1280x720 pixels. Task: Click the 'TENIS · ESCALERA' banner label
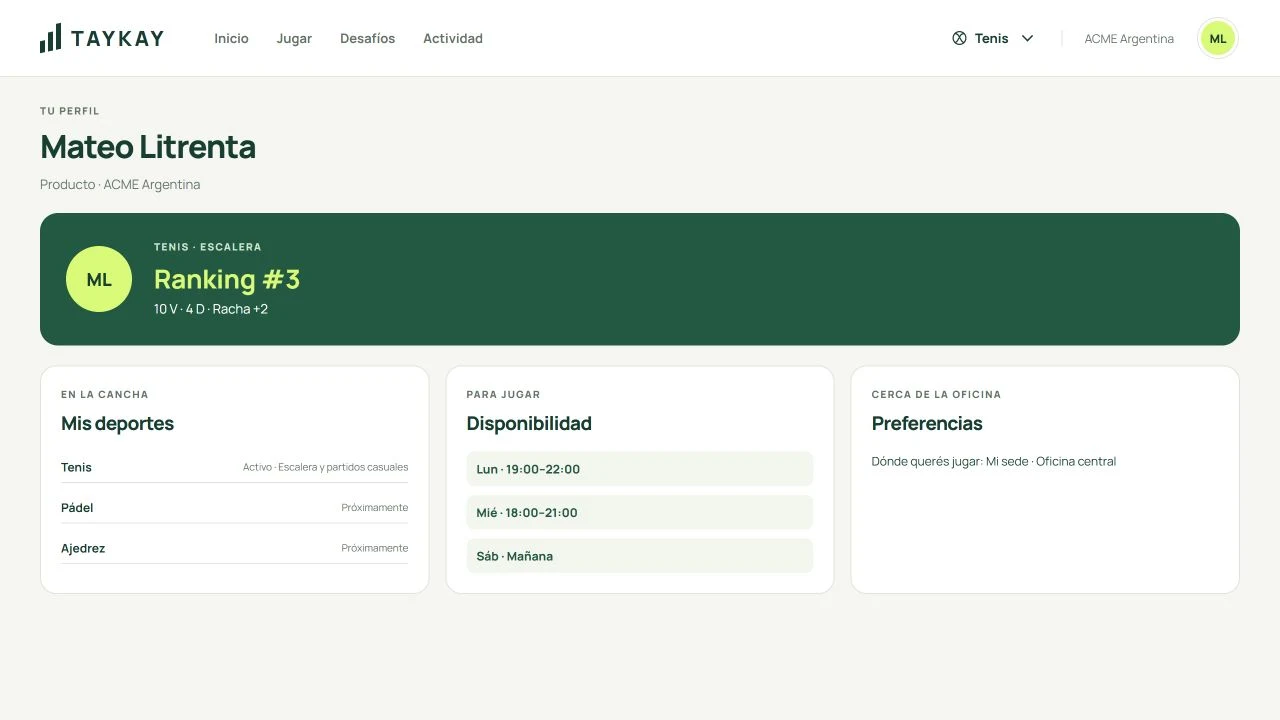pyautogui.click(x=208, y=247)
